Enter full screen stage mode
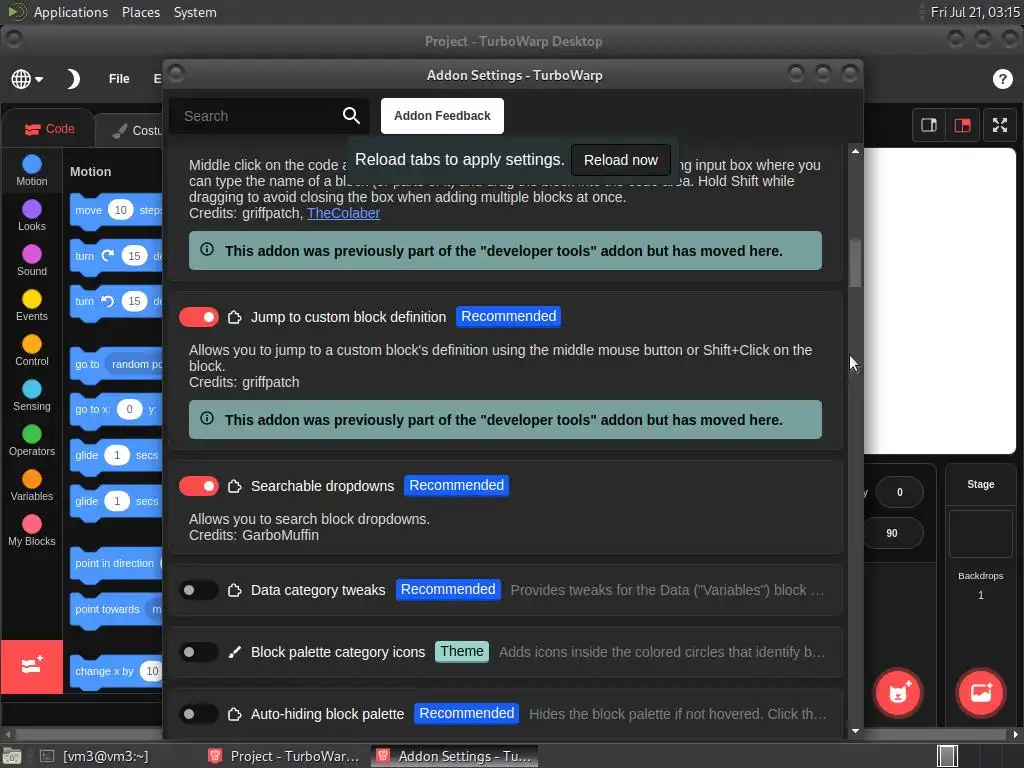Viewport: 1024px width, 768px height. click(1000, 125)
